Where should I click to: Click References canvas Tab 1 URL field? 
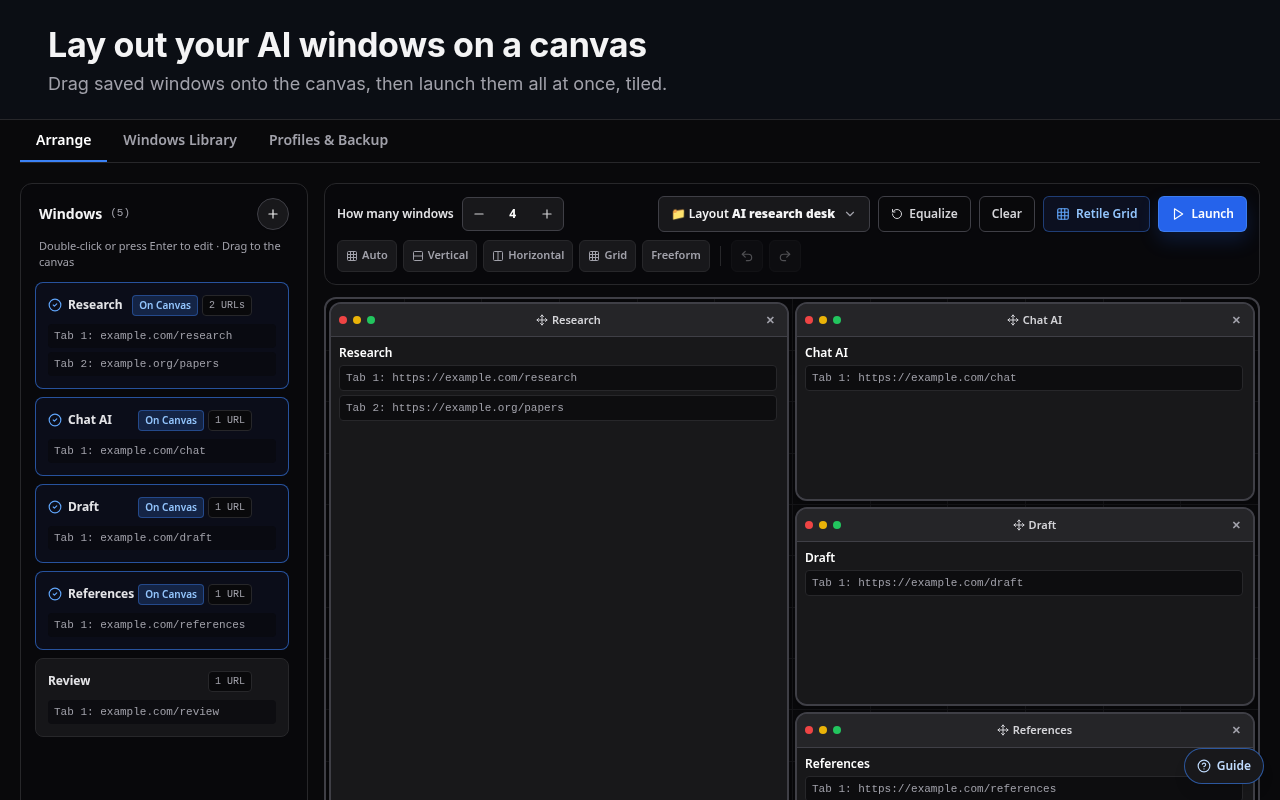click(x=1024, y=789)
